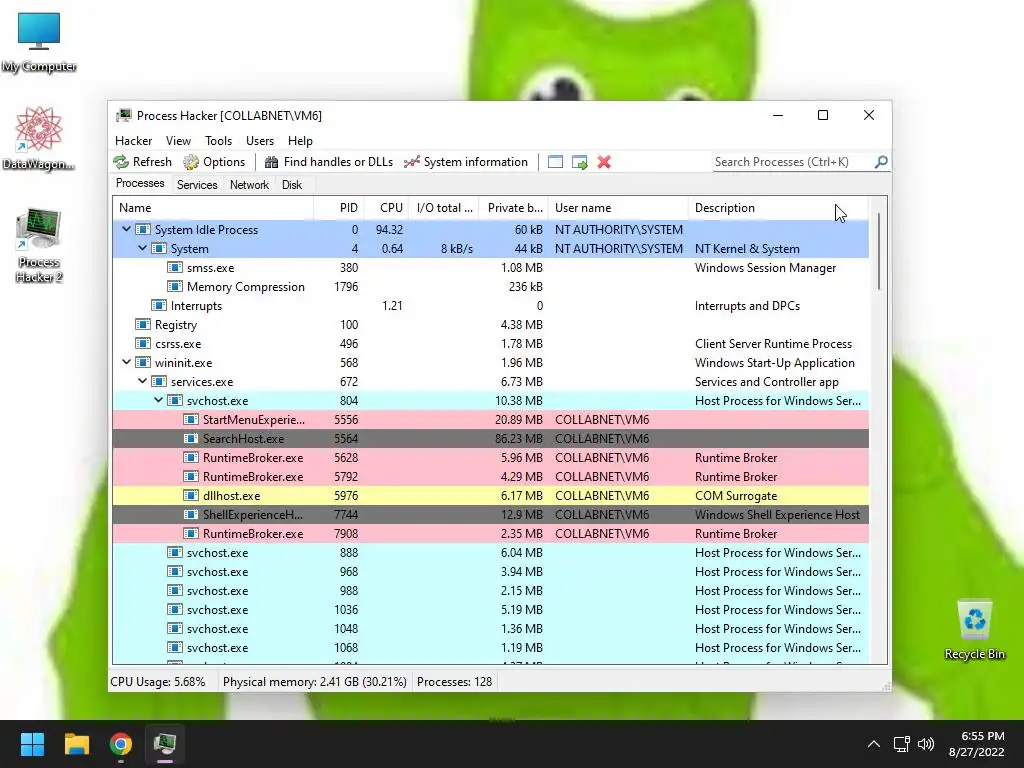Screen dimensions: 1024x768
Task: Click the ShellExperienceHost process icon
Action: click(191, 515)
